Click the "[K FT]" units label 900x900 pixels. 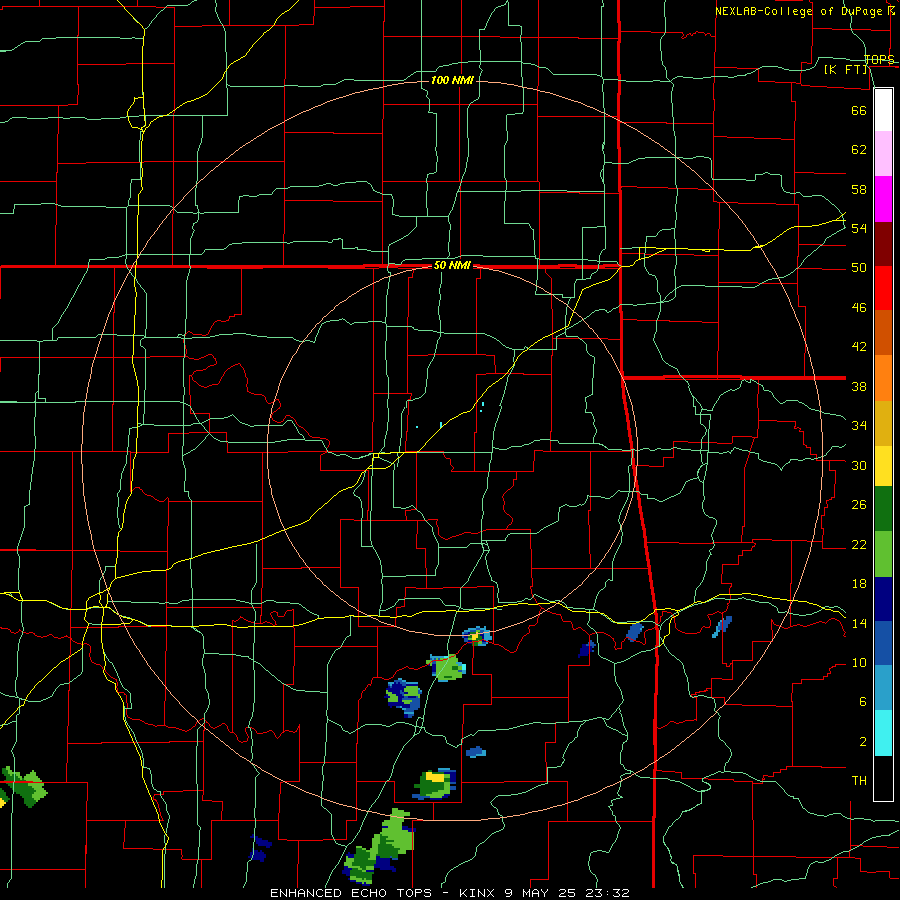pos(846,69)
